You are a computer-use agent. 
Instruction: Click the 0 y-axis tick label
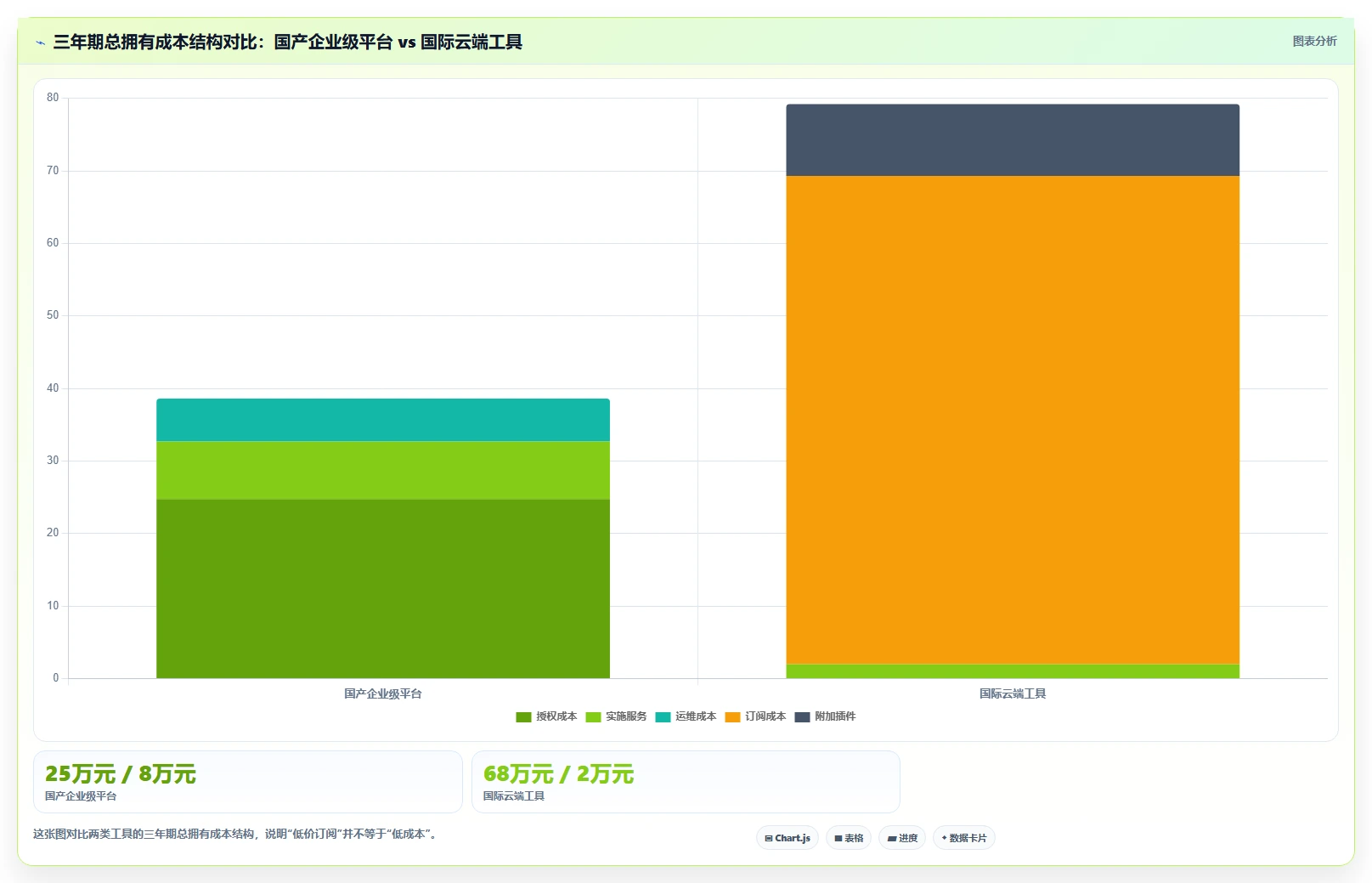click(56, 678)
